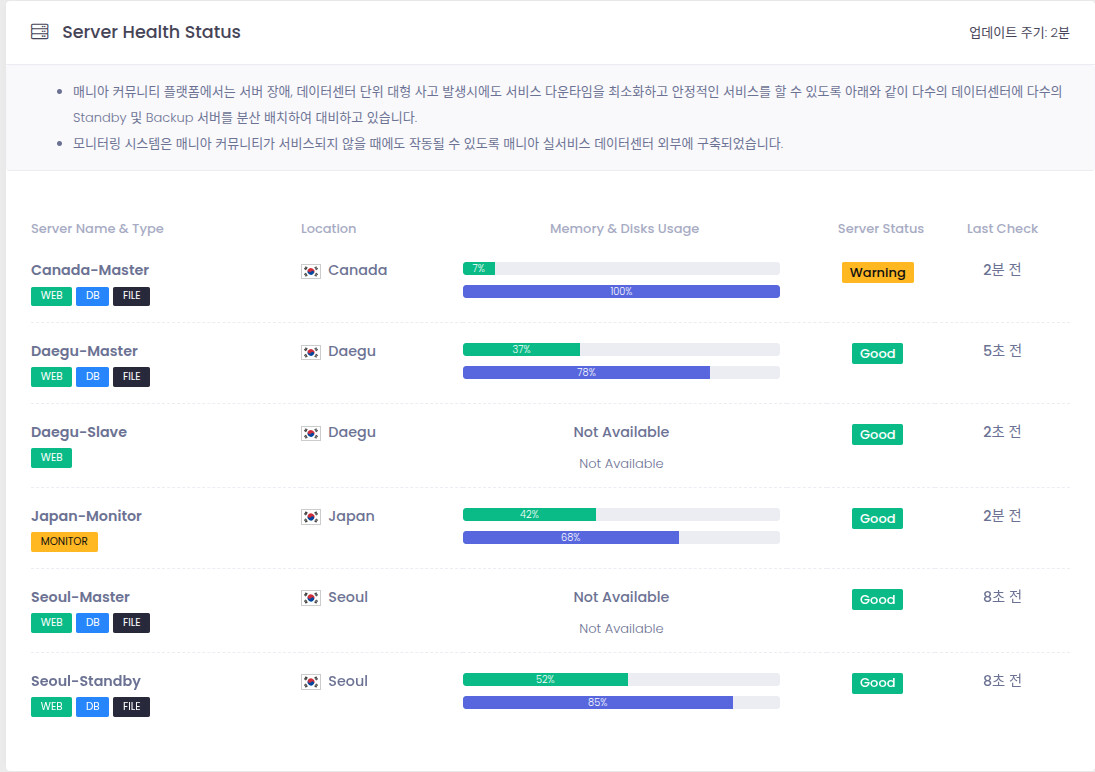Click the DB badge under Canada-Master
The height and width of the screenshot is (772, 1095).
(92, 296)
